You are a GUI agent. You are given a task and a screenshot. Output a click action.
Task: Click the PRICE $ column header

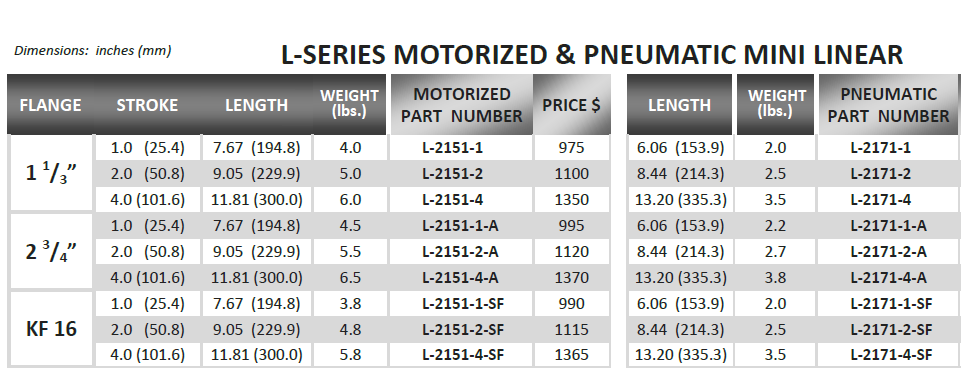click(x=571, y=105)
